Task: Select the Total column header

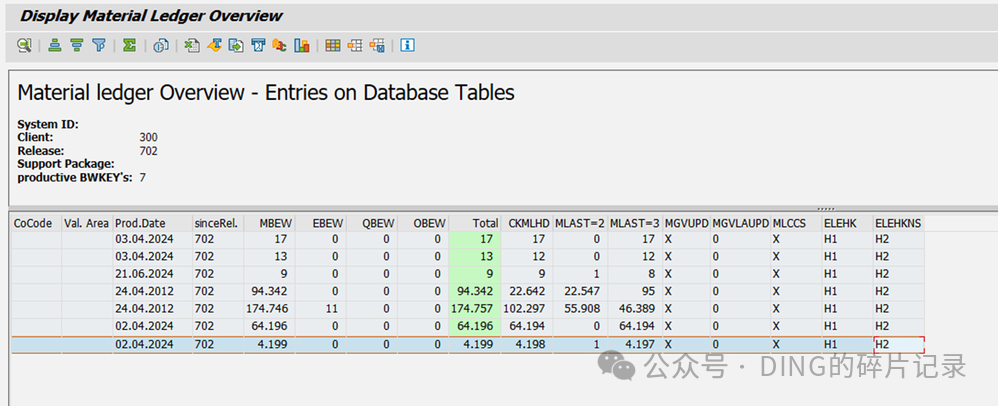Action: tap(475, 223)
